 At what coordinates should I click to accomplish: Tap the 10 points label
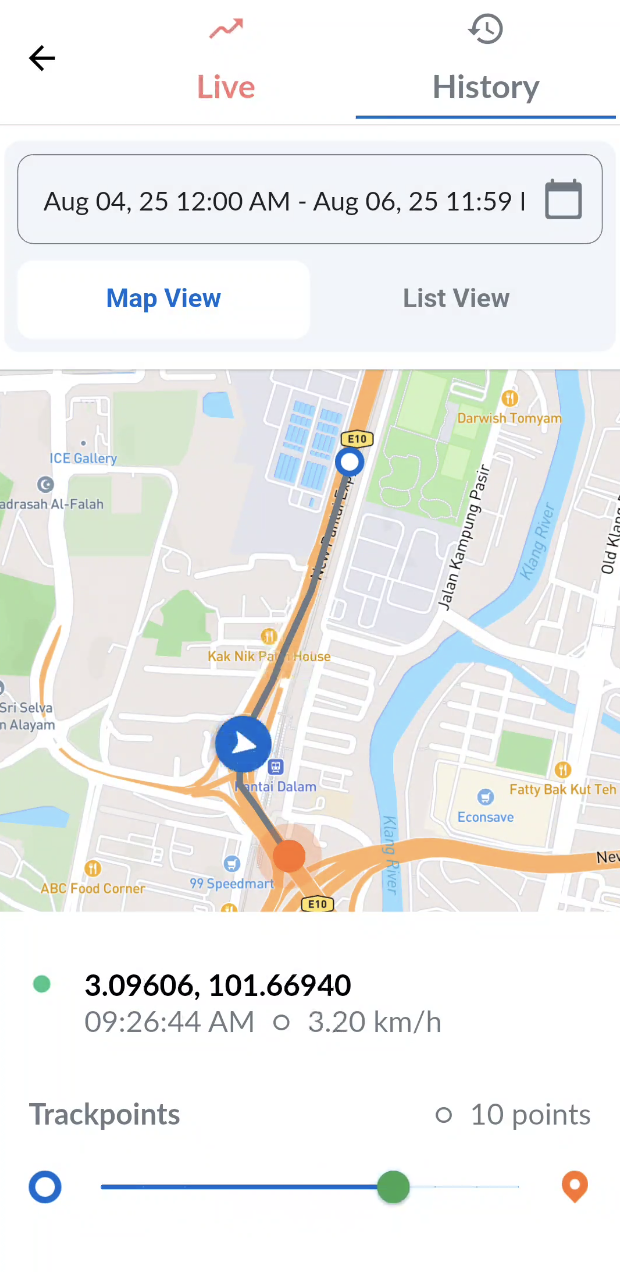click(x=530, y=1114)
